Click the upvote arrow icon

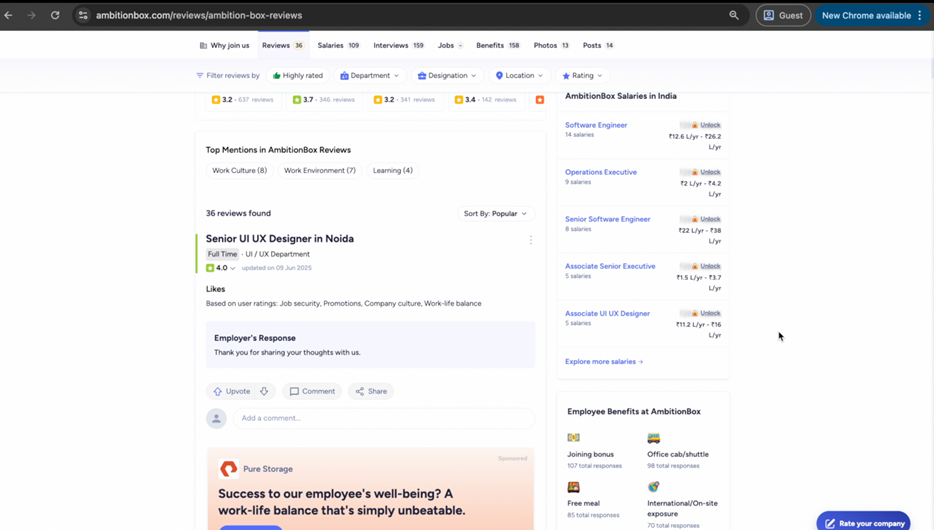(218, 392)
